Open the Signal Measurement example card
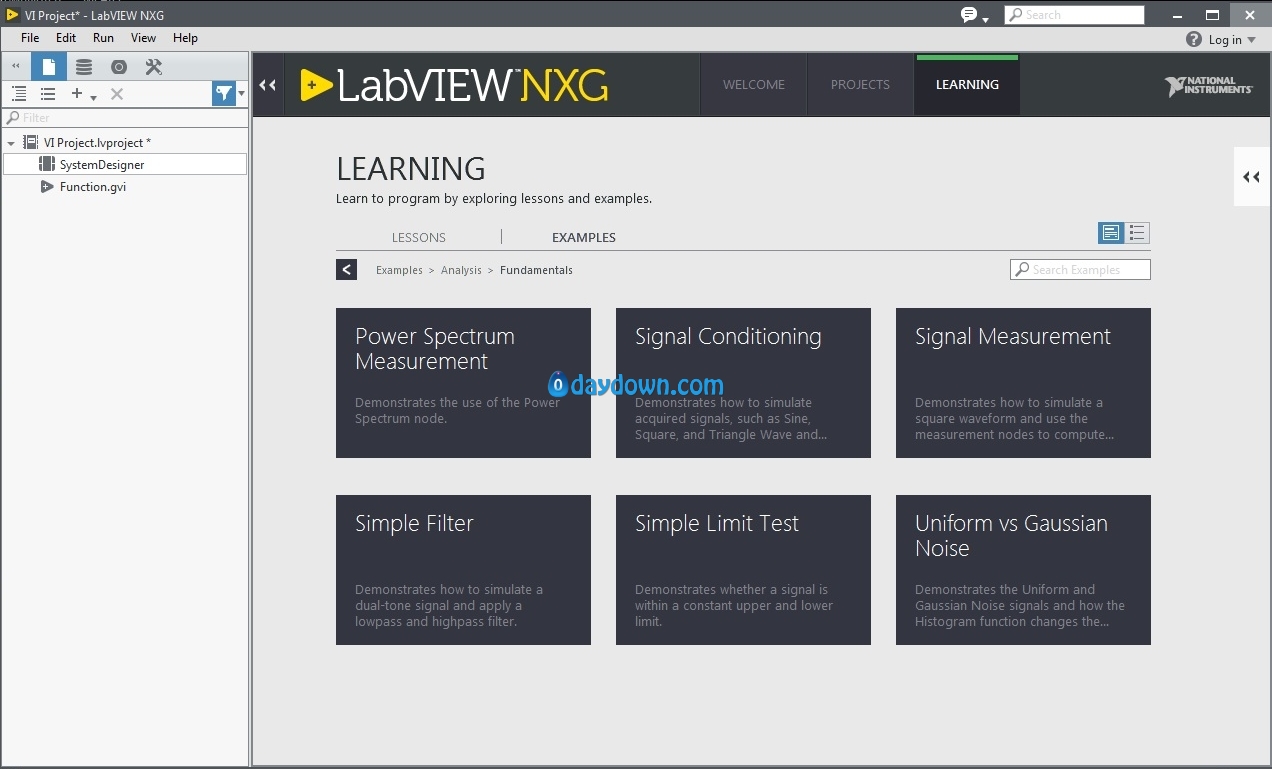 [1023, 383]
